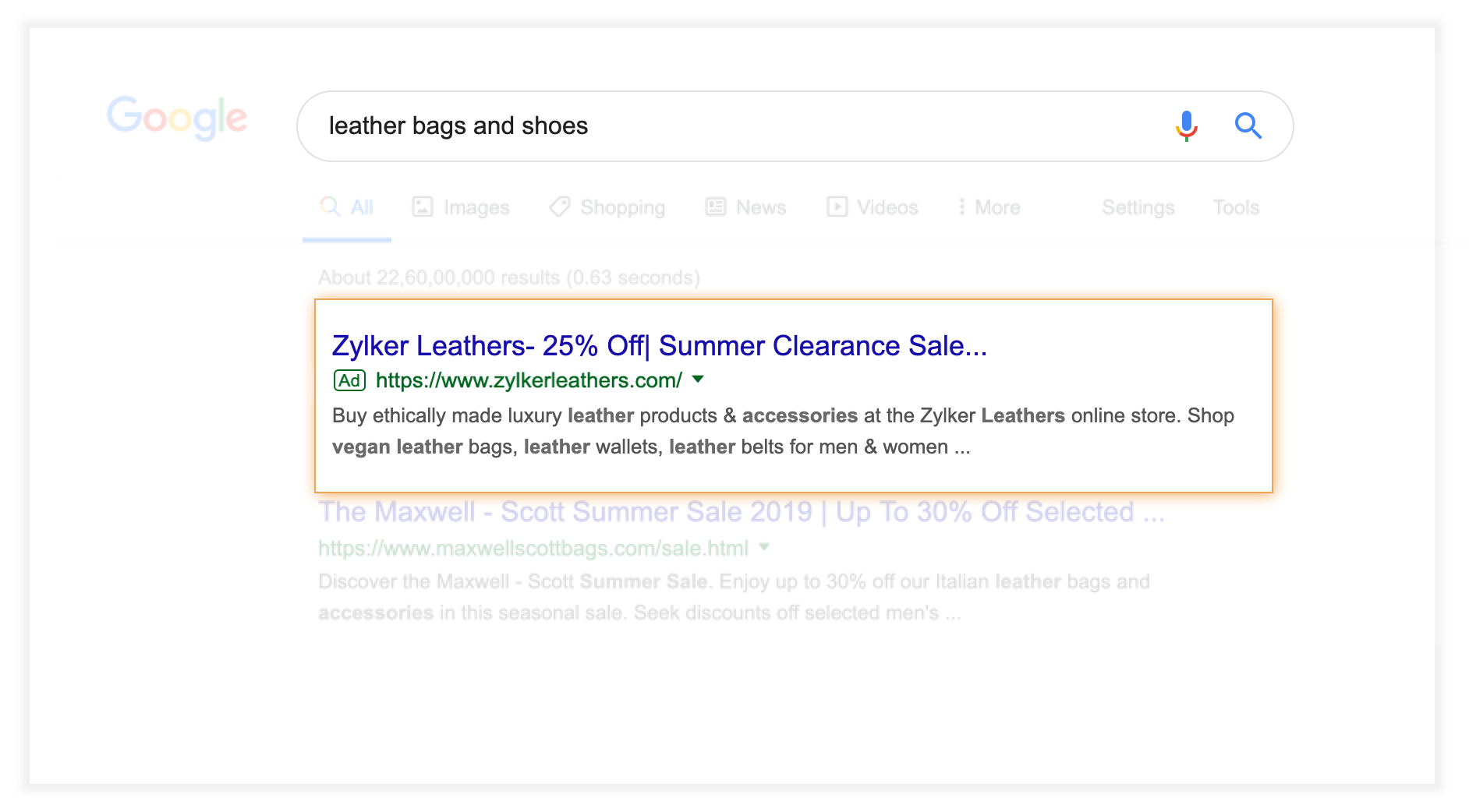Click the play icon on Videos tab

[837, 207]
